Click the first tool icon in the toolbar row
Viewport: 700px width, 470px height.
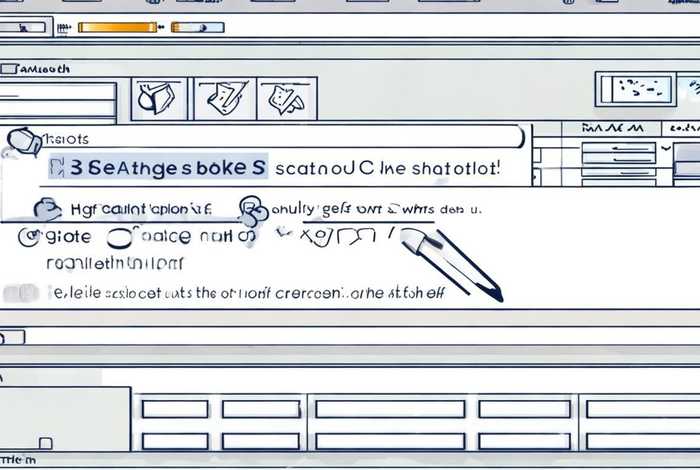click(155, 98)
